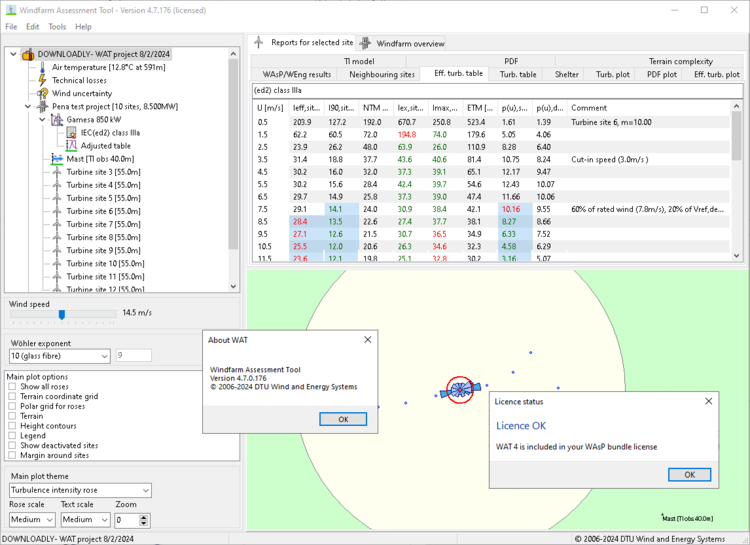Viewport: 750px width, 545px height.
Task: Click the Wind uncertainty question mark icon
Action: 43,93
